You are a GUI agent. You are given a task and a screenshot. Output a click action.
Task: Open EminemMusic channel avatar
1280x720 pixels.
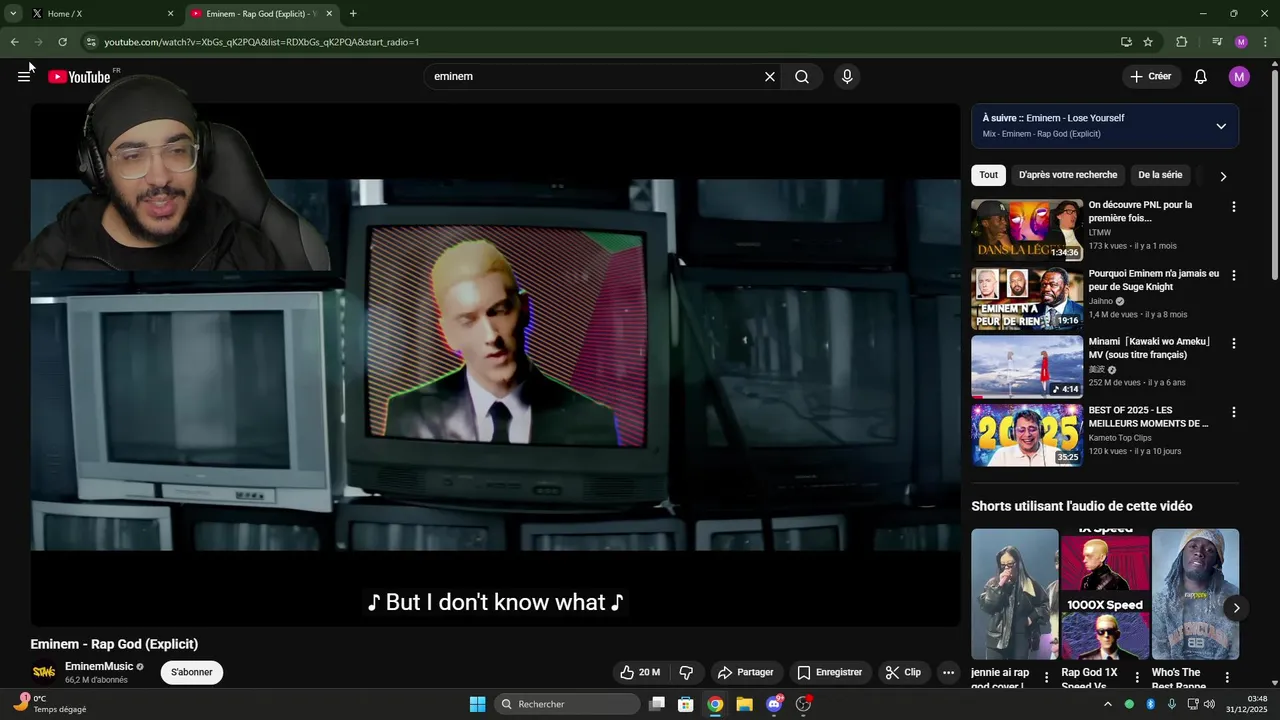click(44, 672)
